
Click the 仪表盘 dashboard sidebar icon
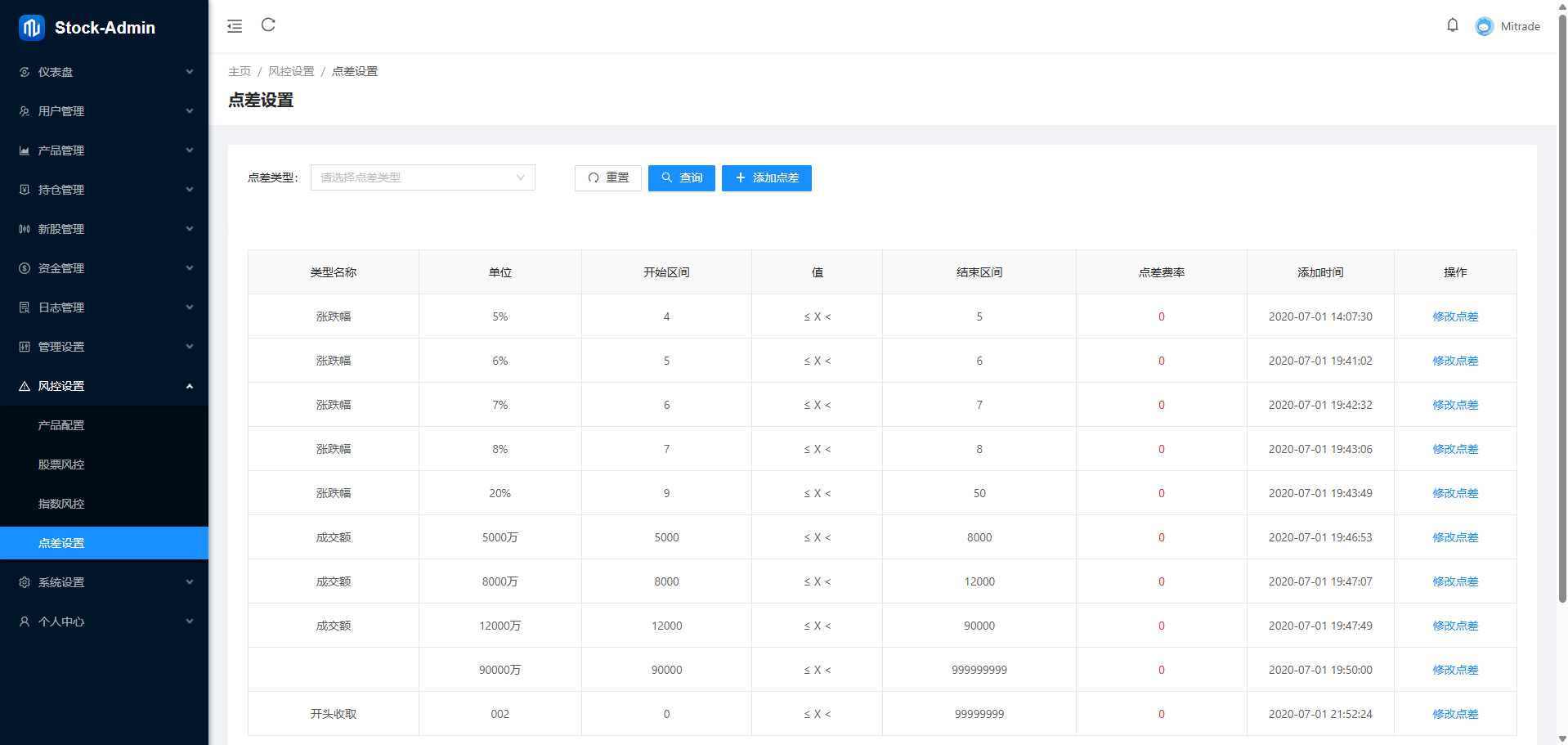click(25, 72)
